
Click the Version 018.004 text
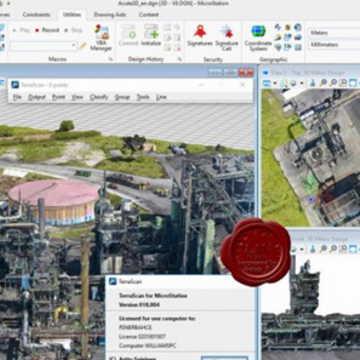click(x=139, y=305)
